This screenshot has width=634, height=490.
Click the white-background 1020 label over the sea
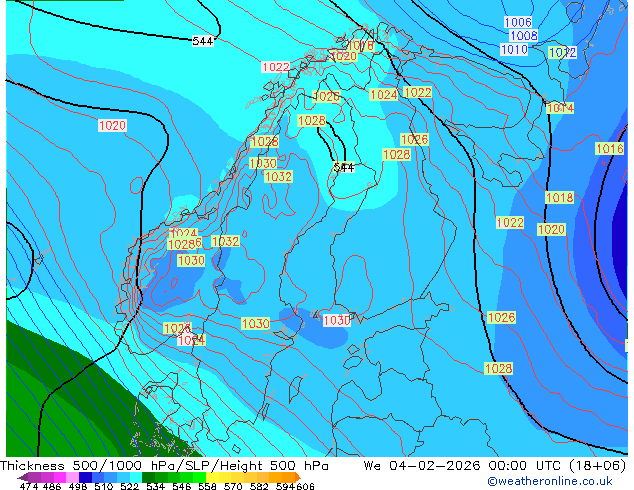click(x=112, y=125)
